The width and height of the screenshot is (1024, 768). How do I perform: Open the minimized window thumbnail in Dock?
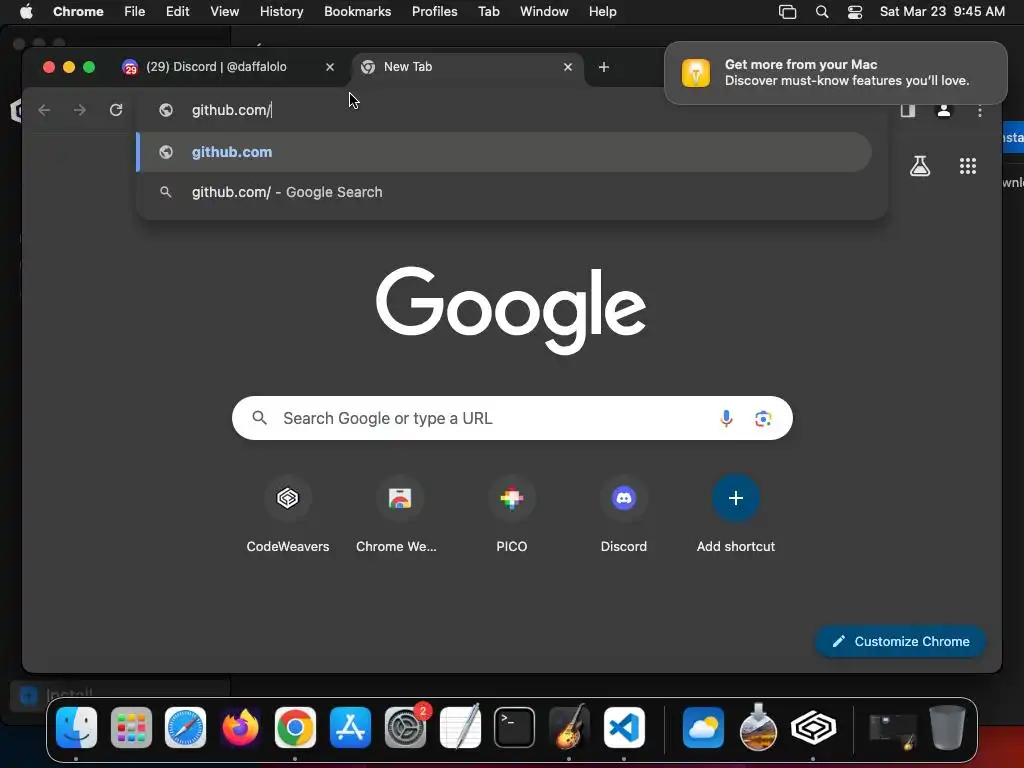[x=893, y=730]
